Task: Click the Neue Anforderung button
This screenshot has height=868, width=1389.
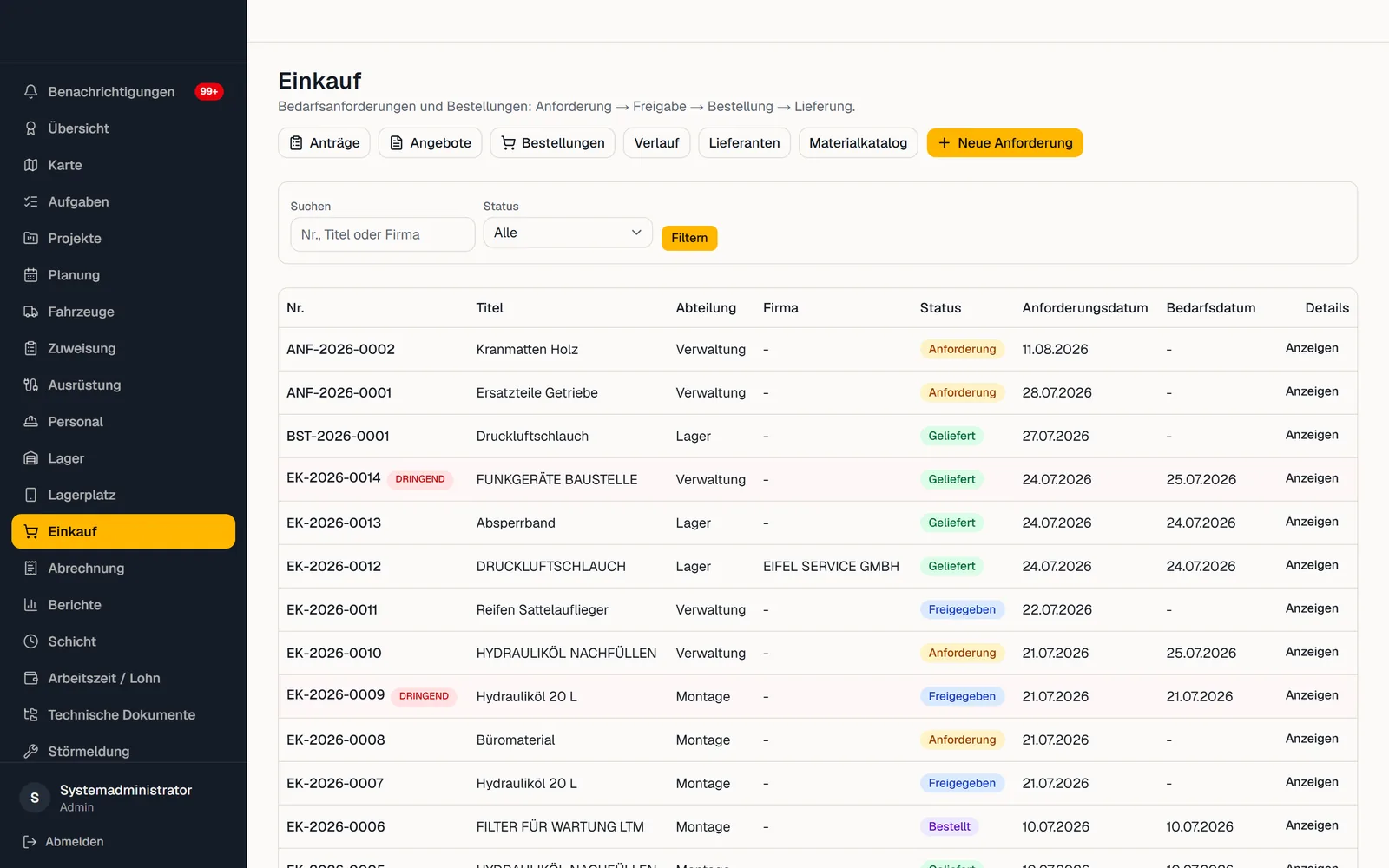Action: tap(1005, 143)
